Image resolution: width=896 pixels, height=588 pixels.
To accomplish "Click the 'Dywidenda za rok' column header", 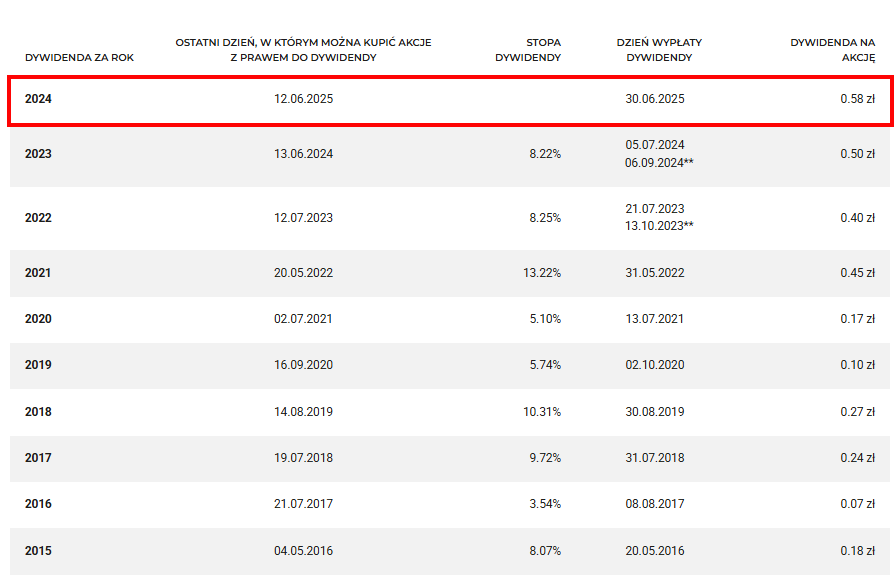I will pos(79,57).
